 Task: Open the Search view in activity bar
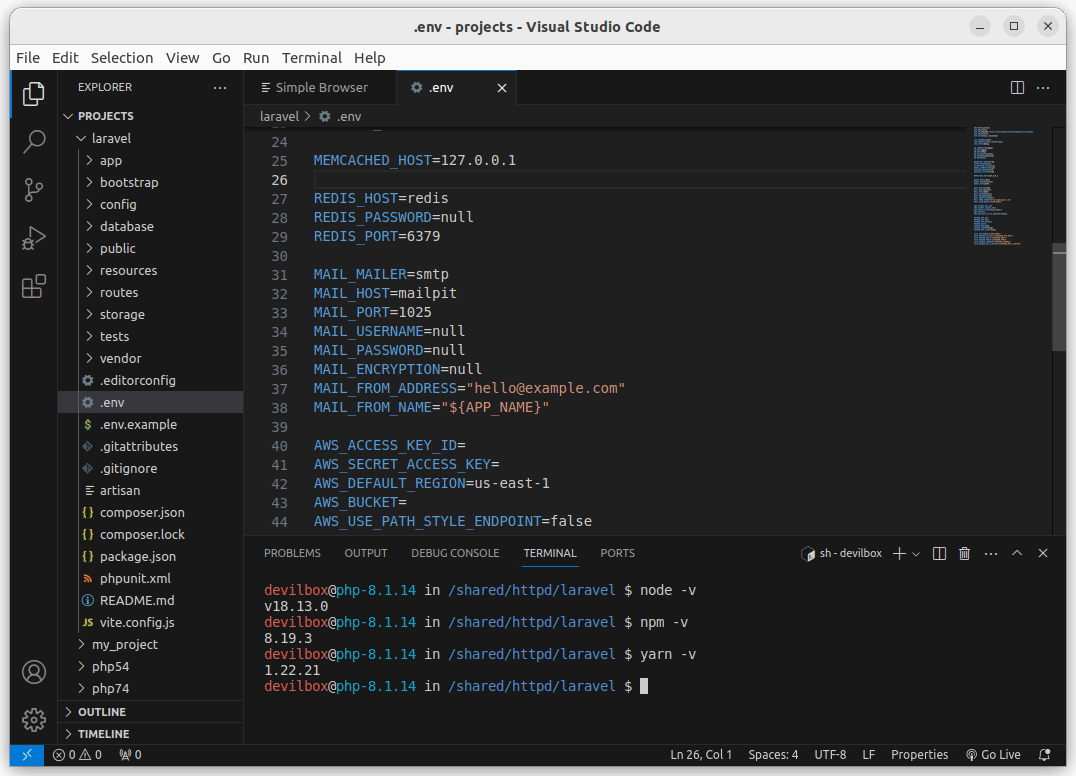click(x=34, y=141)
